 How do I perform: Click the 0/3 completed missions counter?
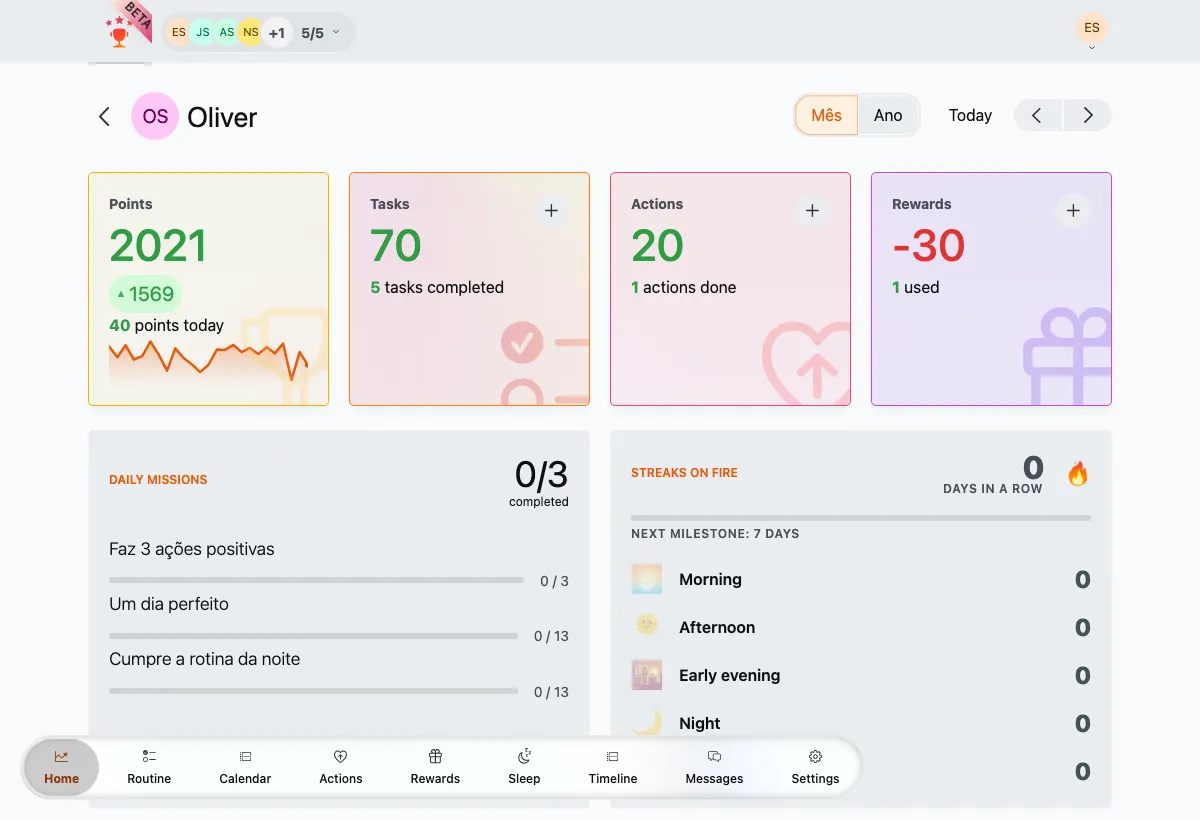click(540, 482)
